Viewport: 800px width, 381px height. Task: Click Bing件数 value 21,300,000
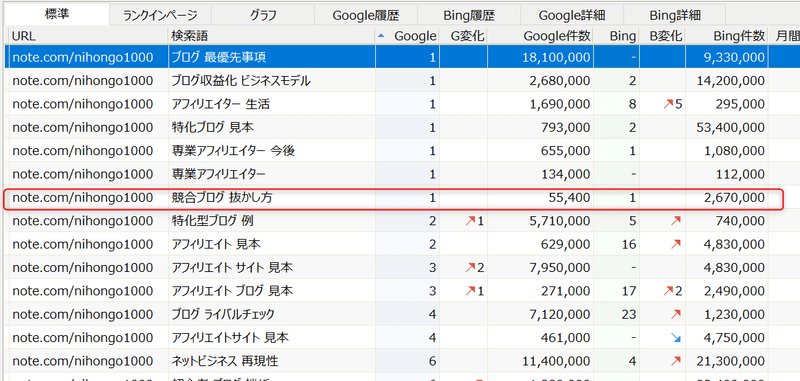730,362
